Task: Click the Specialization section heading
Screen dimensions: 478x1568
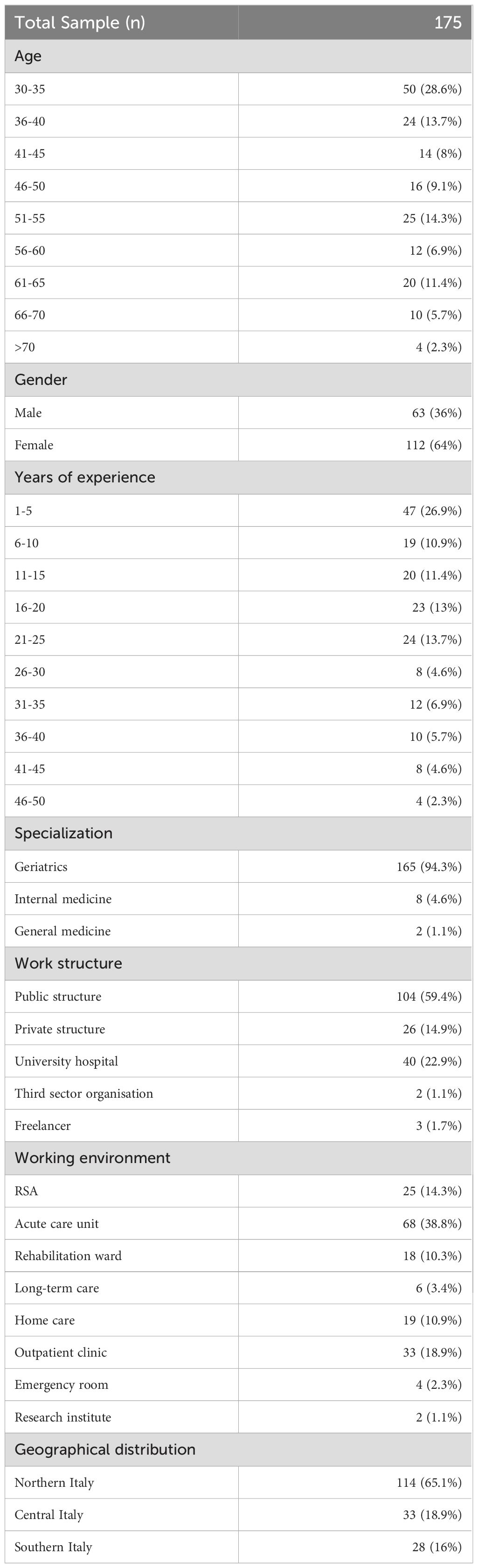Action: coord(63,833)
